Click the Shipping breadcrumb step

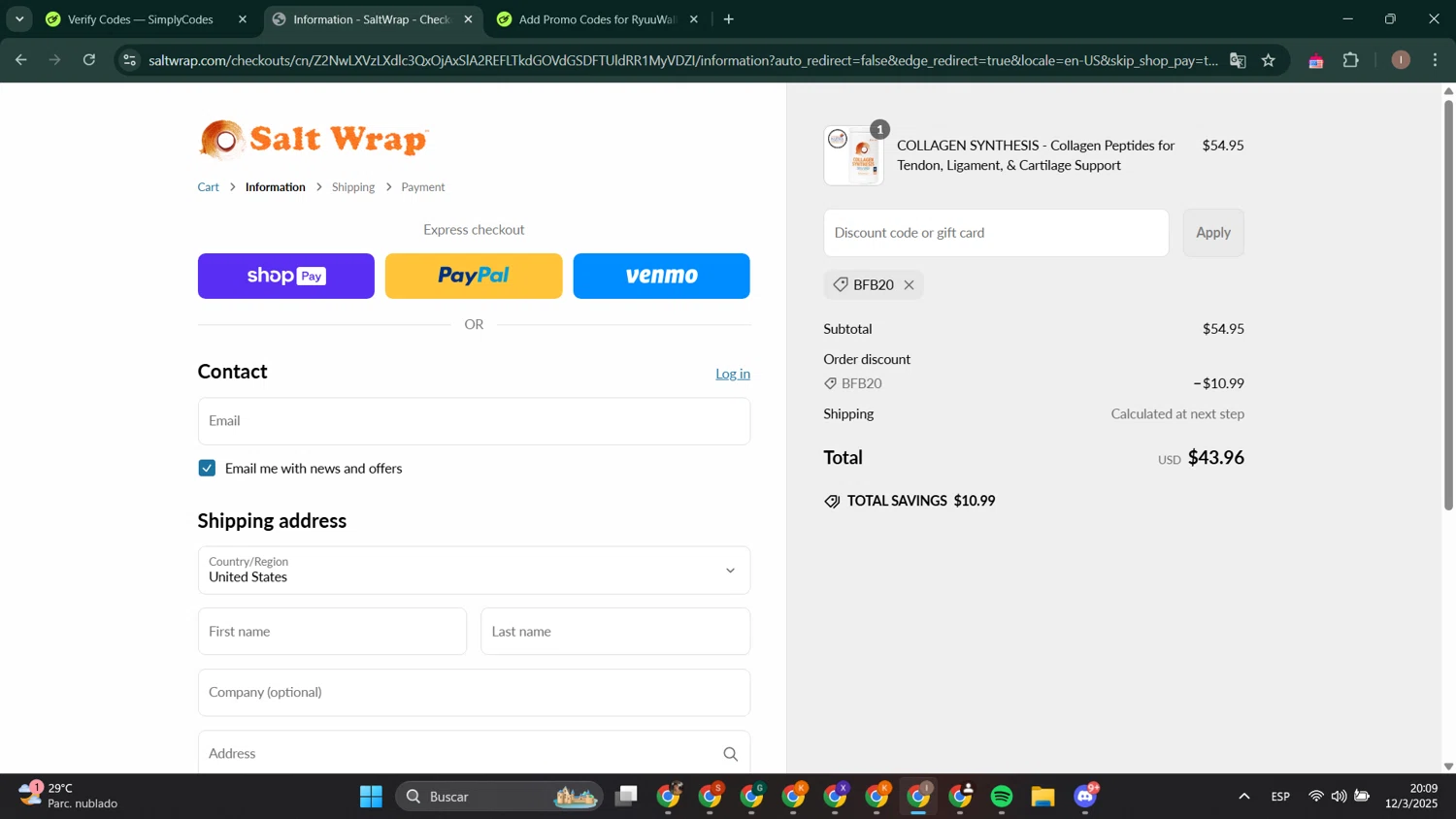click(353, 187)
